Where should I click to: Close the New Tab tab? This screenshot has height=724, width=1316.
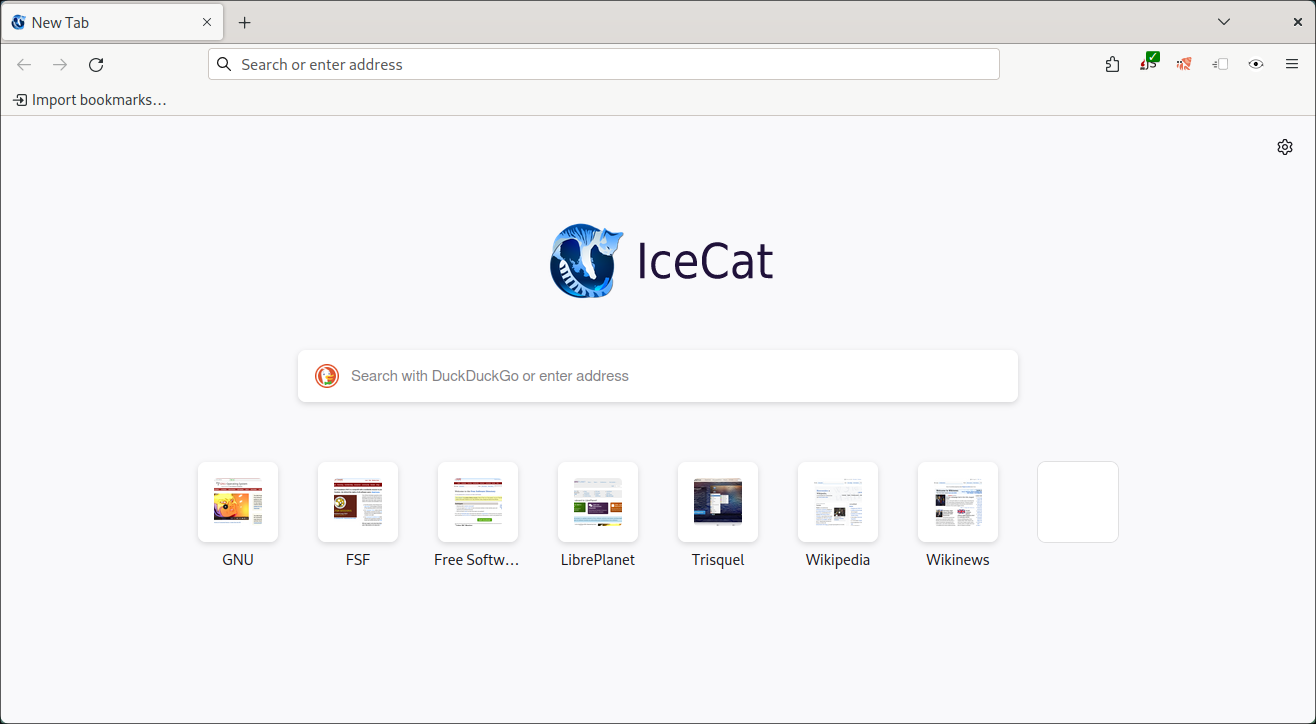click(x=207, y=22)
